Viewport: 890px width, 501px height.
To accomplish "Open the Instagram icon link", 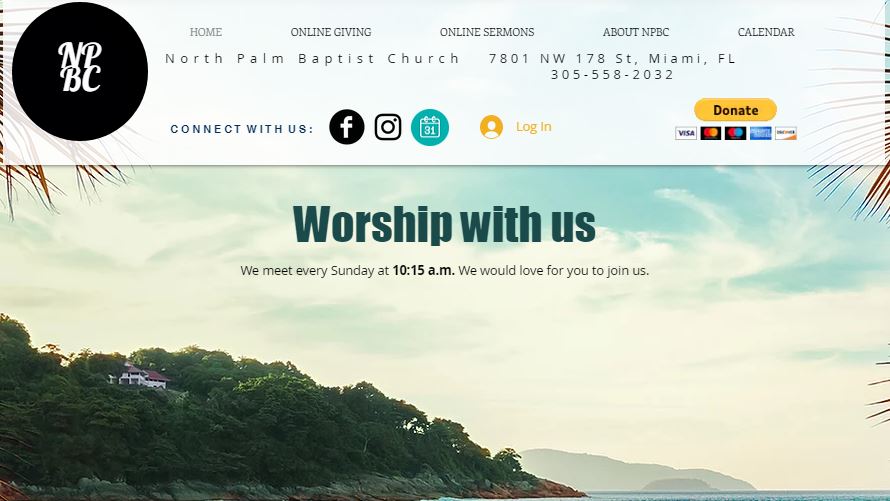I will [388, 127].
